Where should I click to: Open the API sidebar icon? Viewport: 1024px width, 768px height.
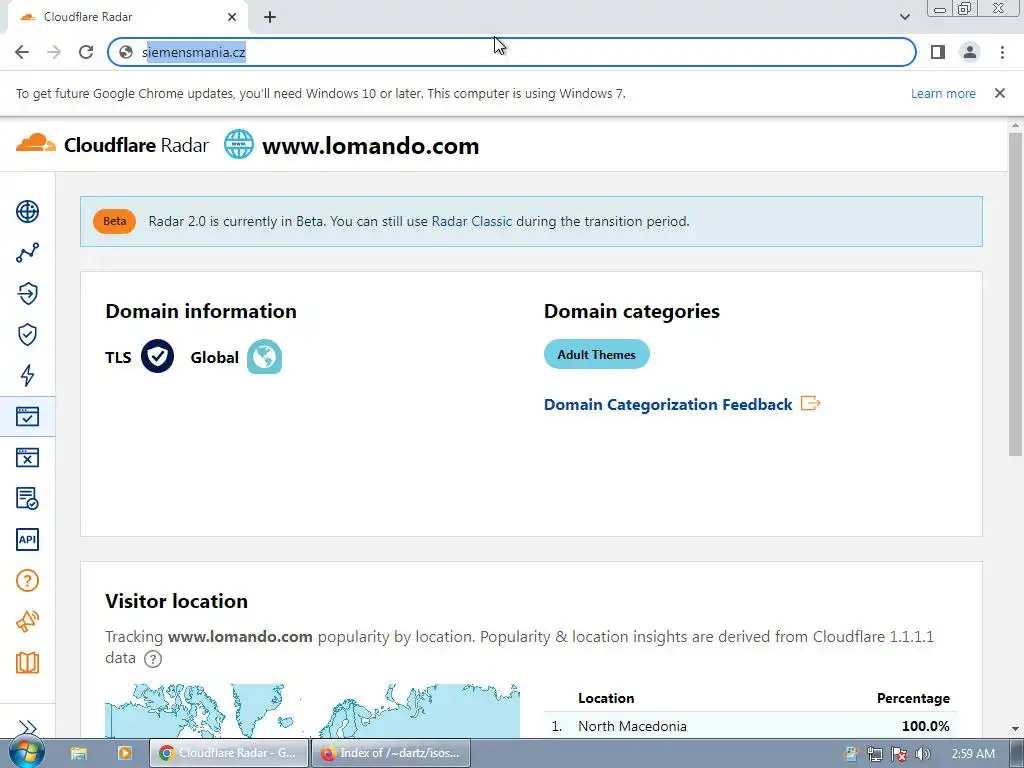(27, 539)
